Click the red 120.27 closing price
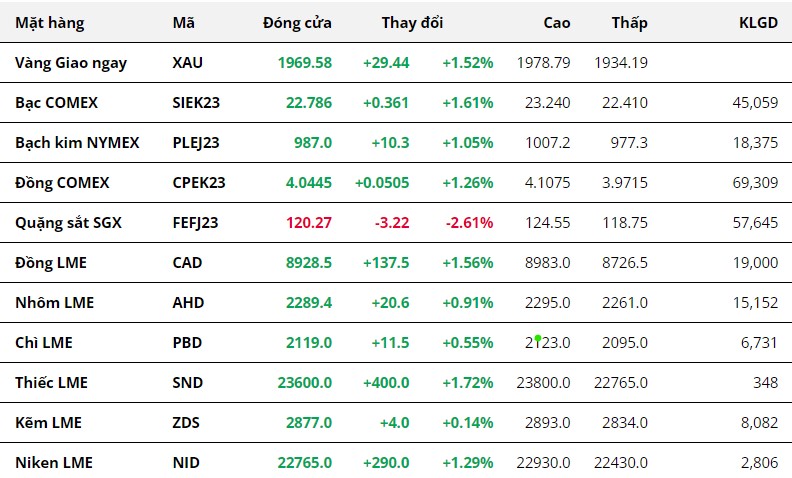 [311, 223]
